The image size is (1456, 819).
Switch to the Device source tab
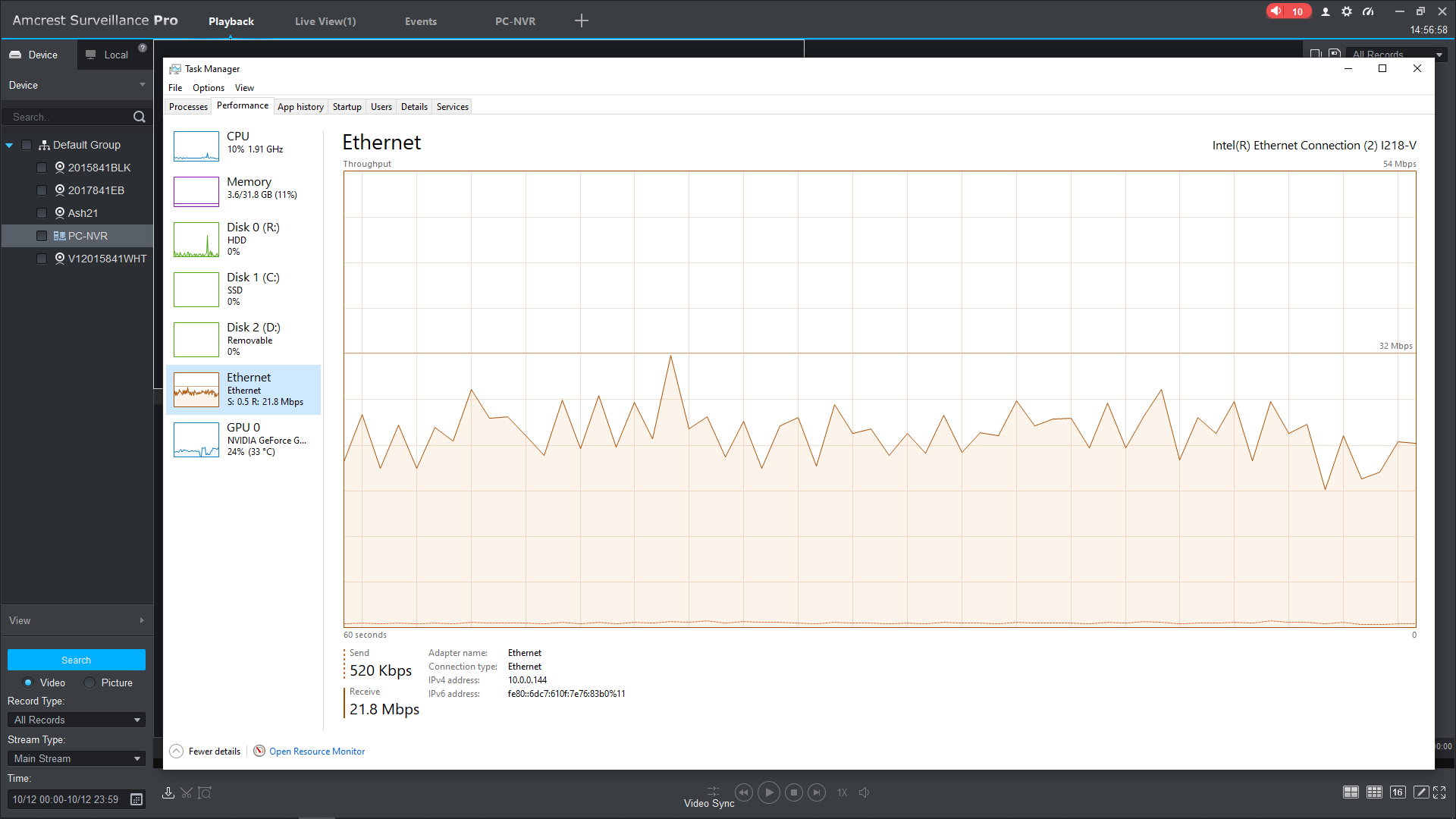click(x=39, y=55)
